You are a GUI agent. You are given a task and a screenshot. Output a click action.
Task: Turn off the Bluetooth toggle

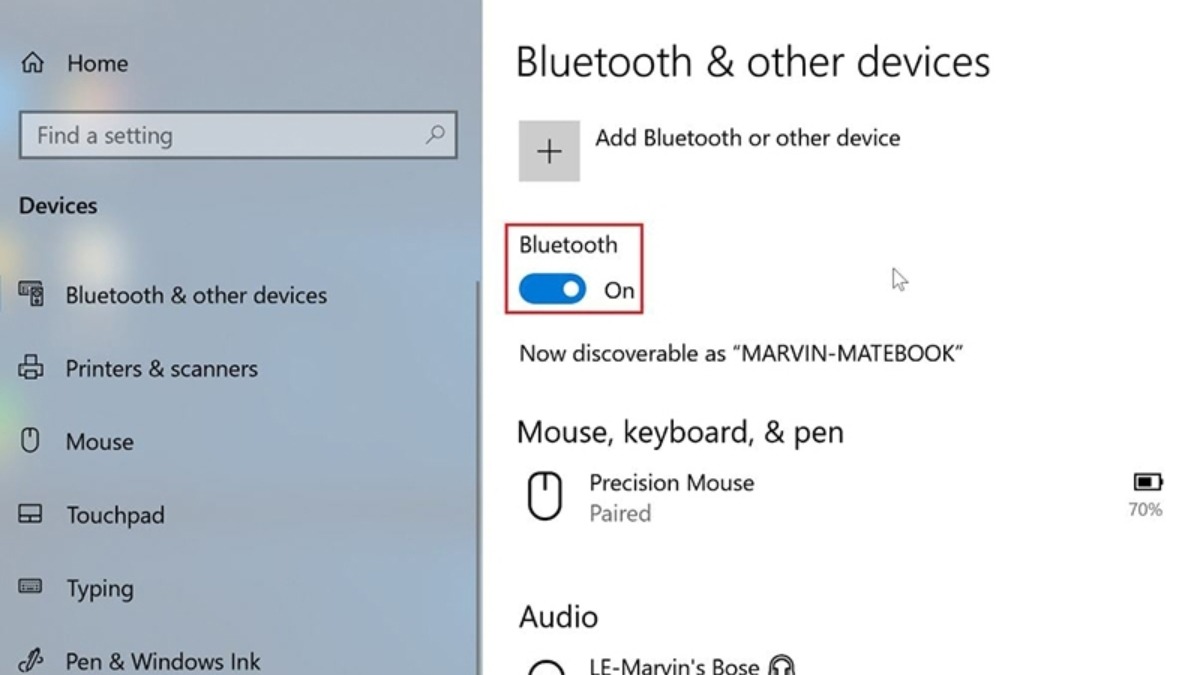(552, 290)
